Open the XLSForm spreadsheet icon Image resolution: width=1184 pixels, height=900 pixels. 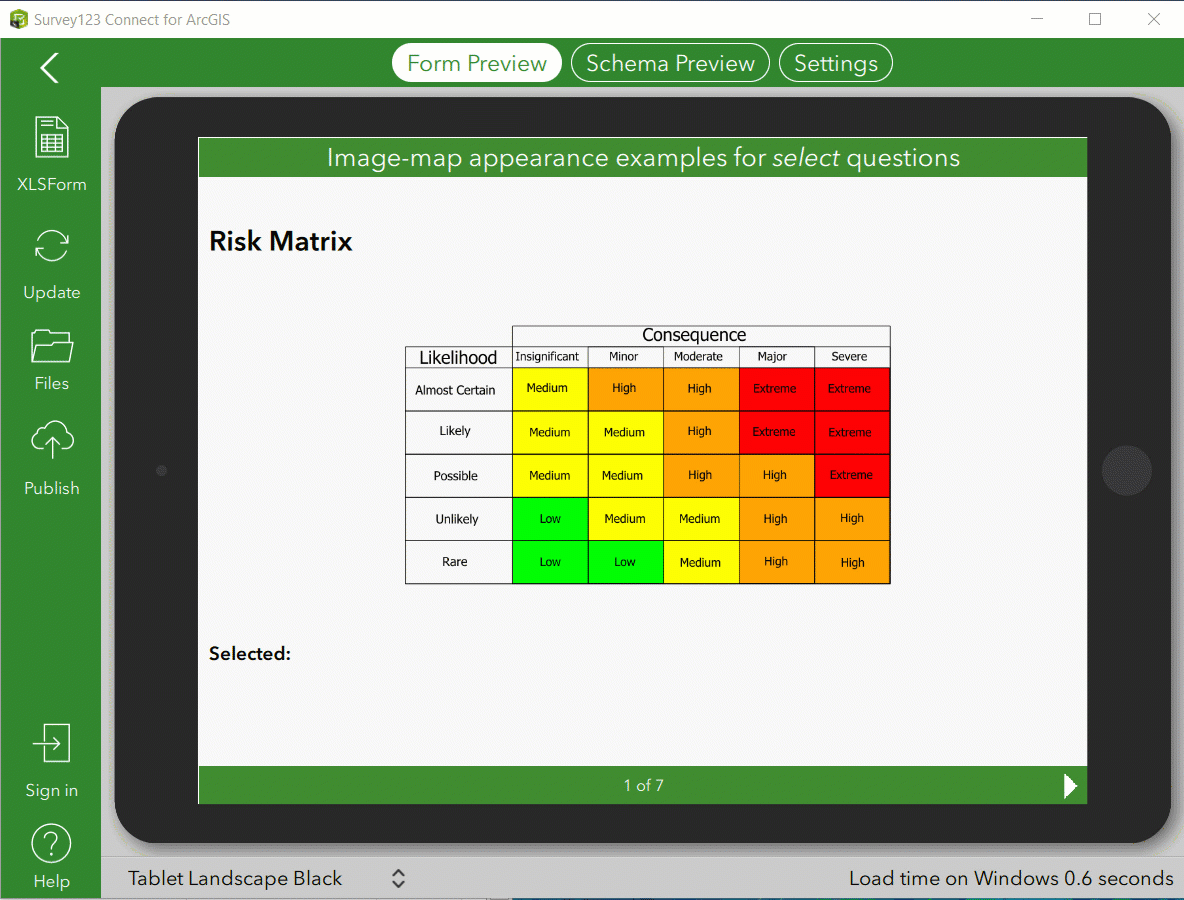pos(51,137)
